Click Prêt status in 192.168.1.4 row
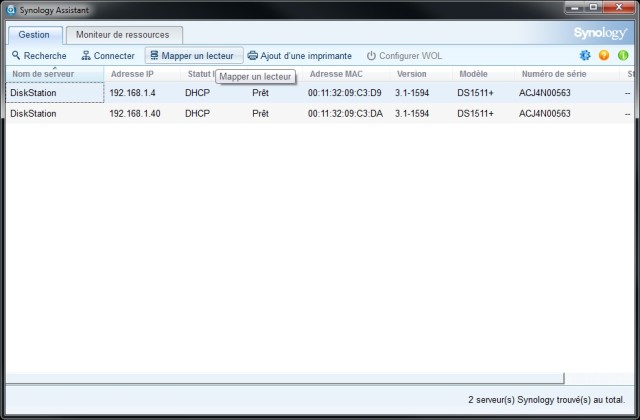 tap(260, 93)
